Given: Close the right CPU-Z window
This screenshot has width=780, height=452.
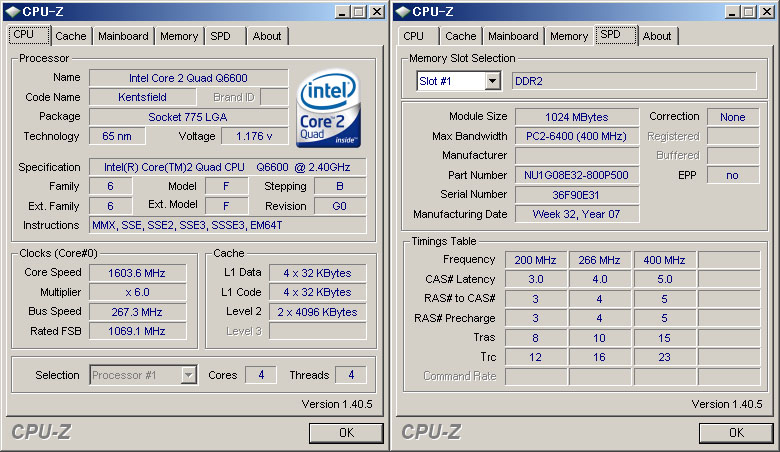Looking at the screenshot, I should click(x=767, y=12).
